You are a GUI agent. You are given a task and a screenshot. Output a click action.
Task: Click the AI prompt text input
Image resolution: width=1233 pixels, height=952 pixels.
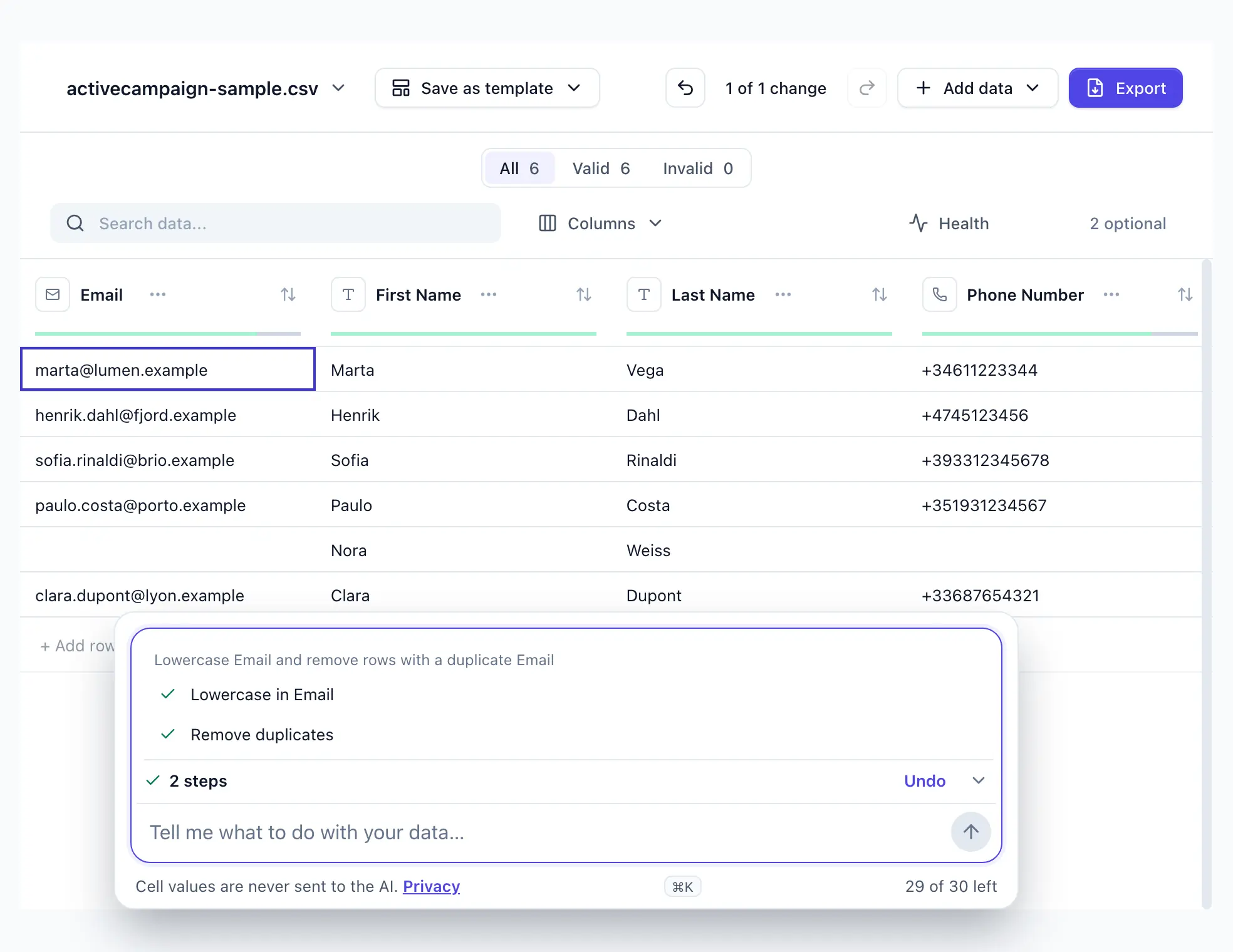click(545, 832)
